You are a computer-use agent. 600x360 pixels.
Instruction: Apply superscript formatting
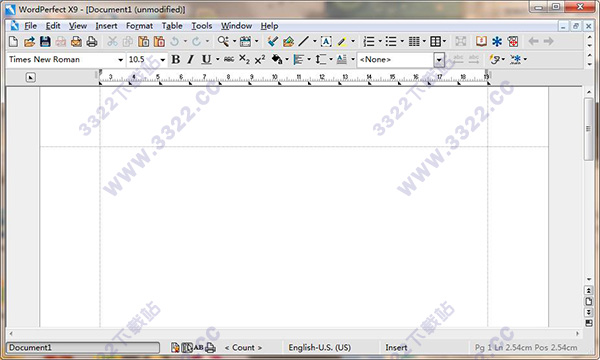[x=260, y=59]
